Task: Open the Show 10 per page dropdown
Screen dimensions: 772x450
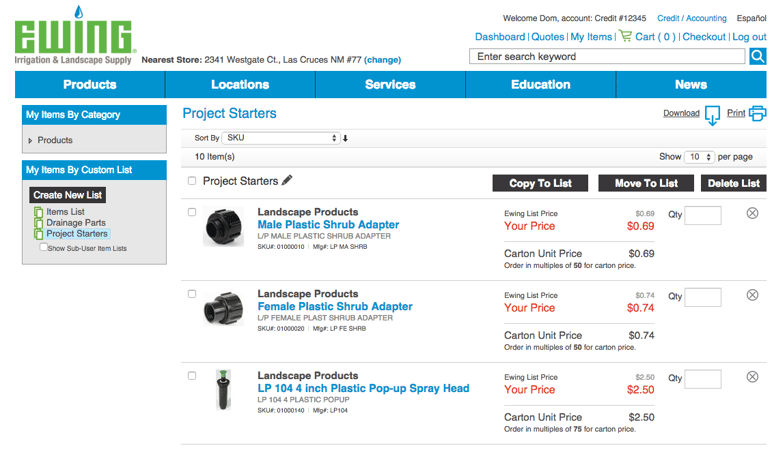Action: (x=700, y=157)
